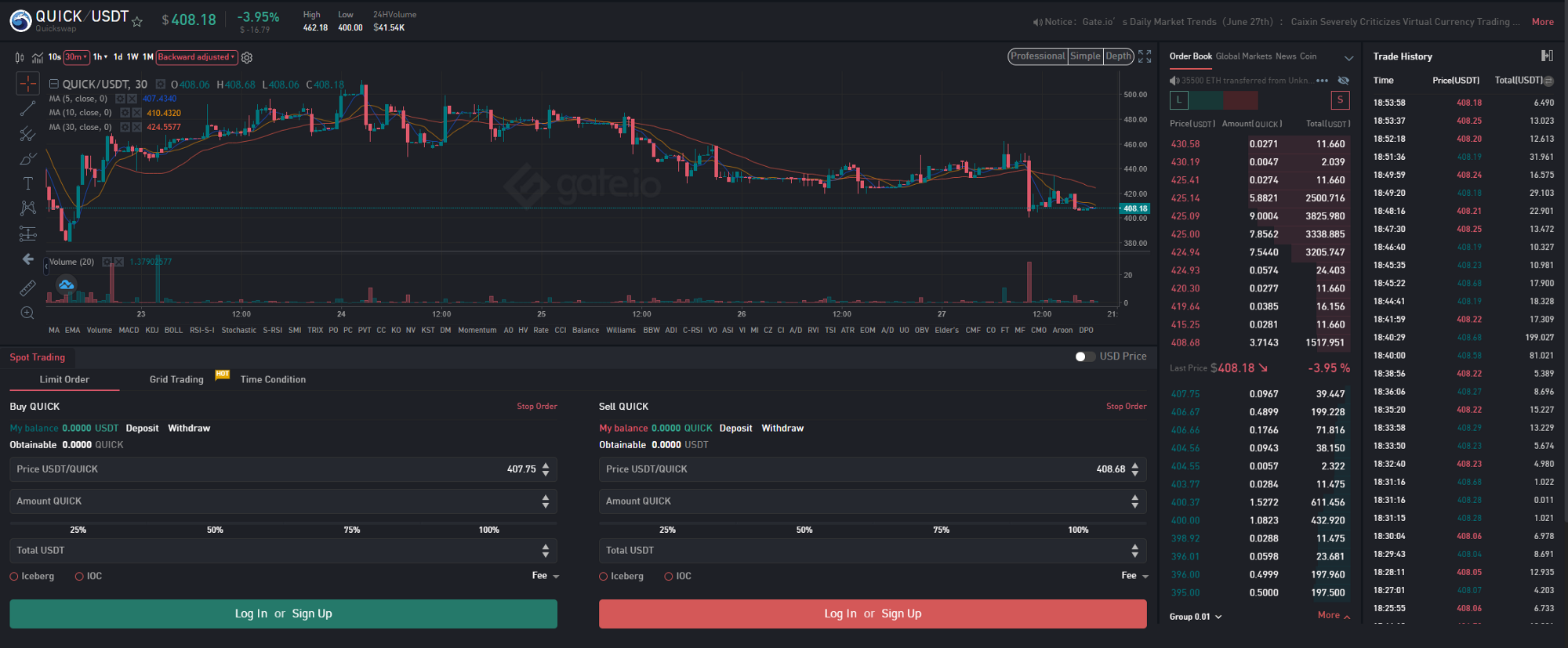The image size is (1568, 648).
Task: Open the Group 0.01 dropdown
Action: point(1196,617)
